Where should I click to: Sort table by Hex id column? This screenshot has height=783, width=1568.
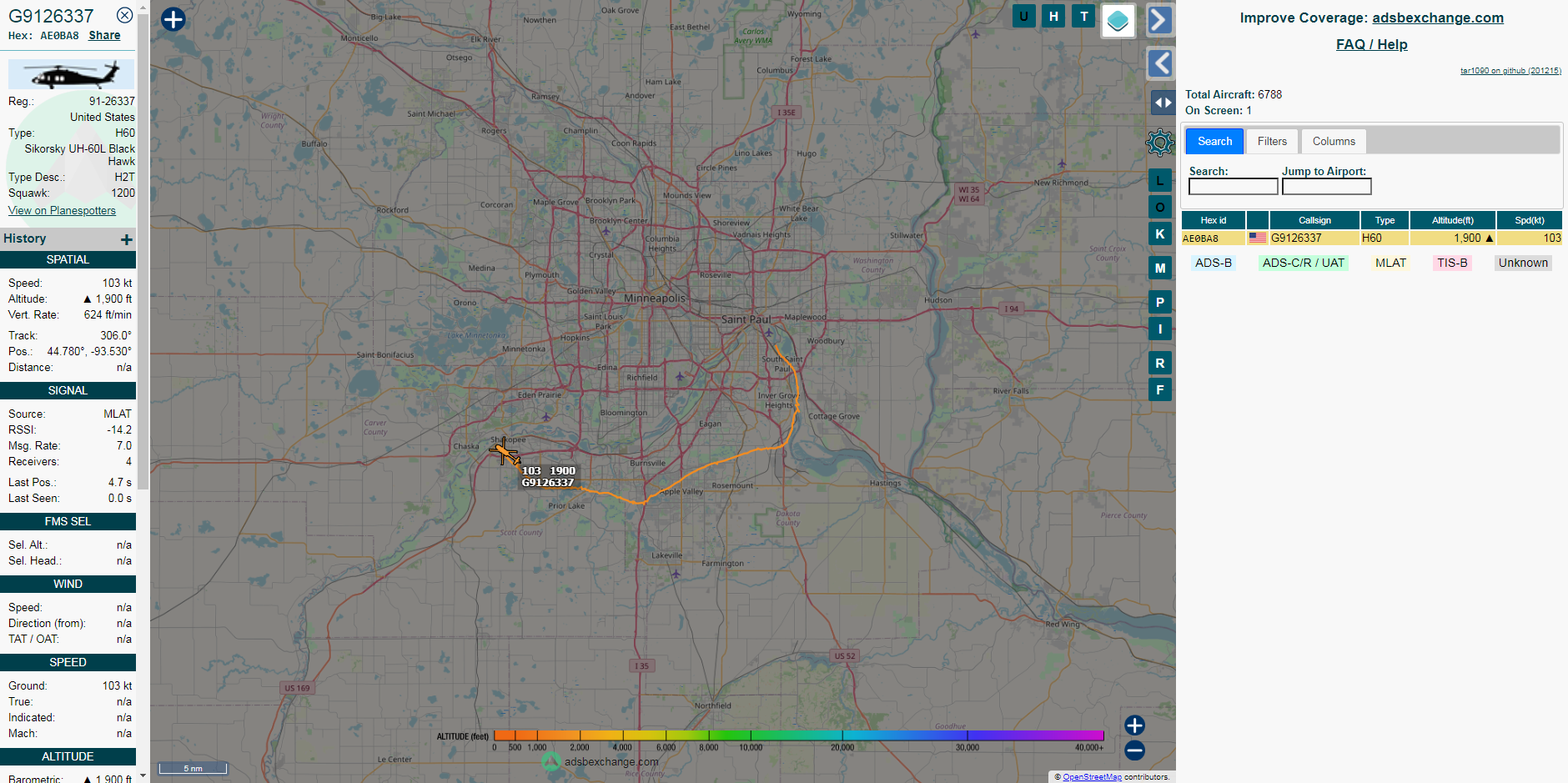[1213, 220]
